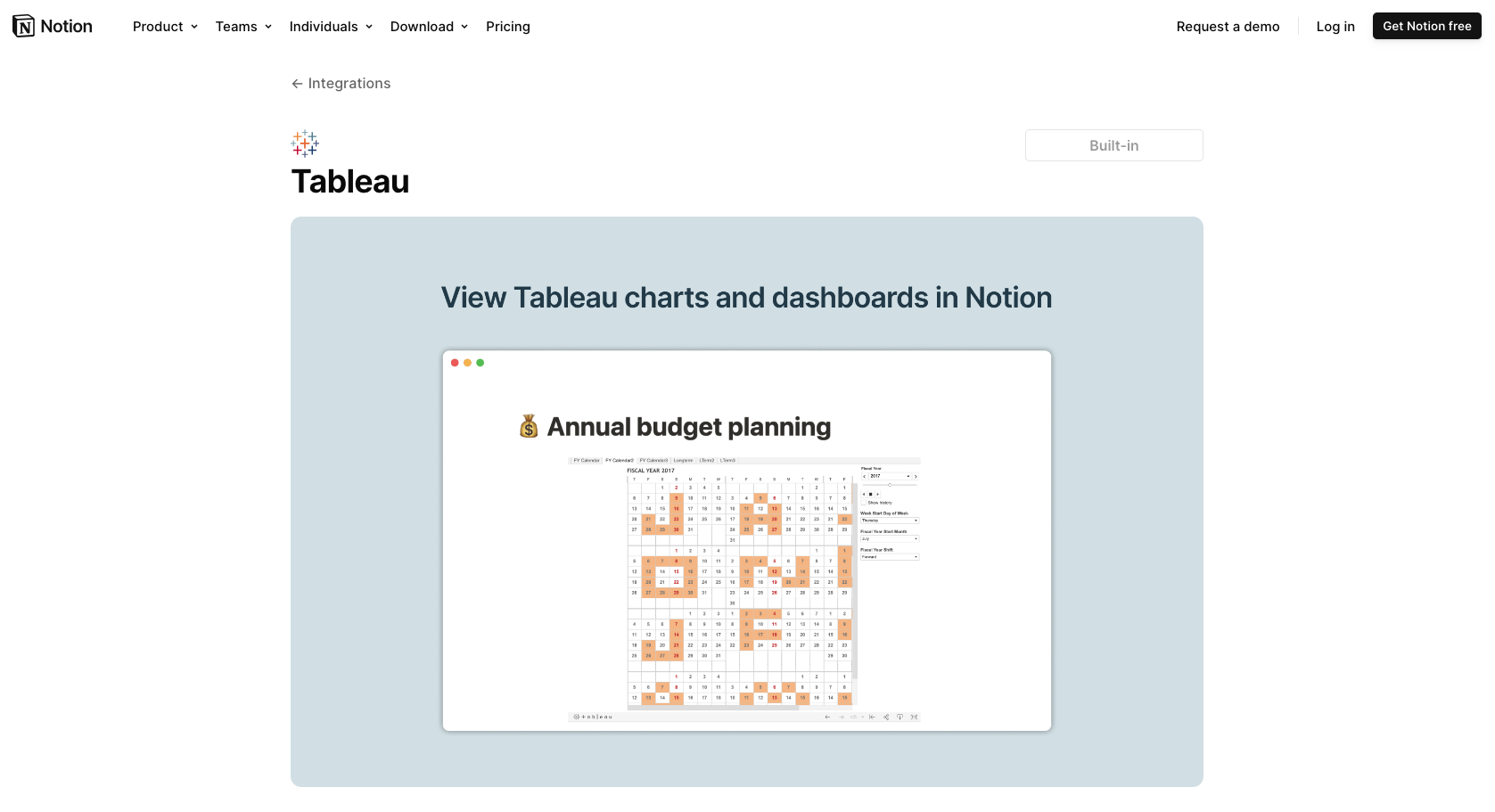This screenshot has width=1495, height=812.
Task: Click the full screen icon in Tableau footer
Action: tap(914, 717)
